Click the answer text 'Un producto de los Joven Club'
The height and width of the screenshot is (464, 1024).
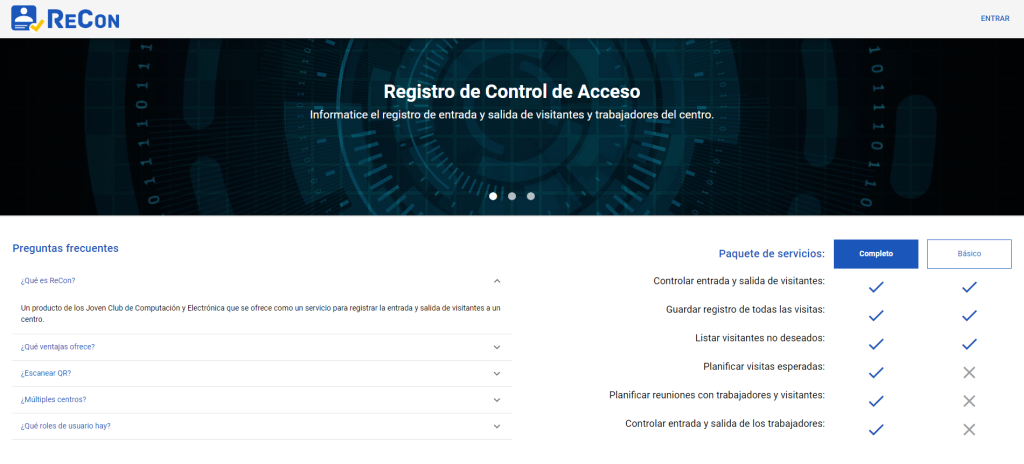click(261, 314)
